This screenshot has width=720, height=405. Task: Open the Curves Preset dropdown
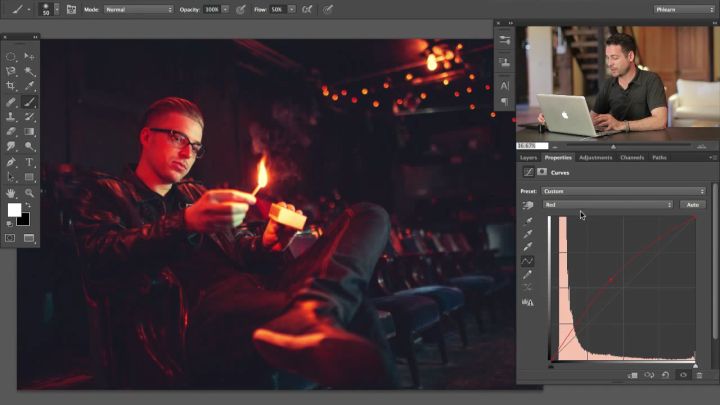tap(623, 191)
